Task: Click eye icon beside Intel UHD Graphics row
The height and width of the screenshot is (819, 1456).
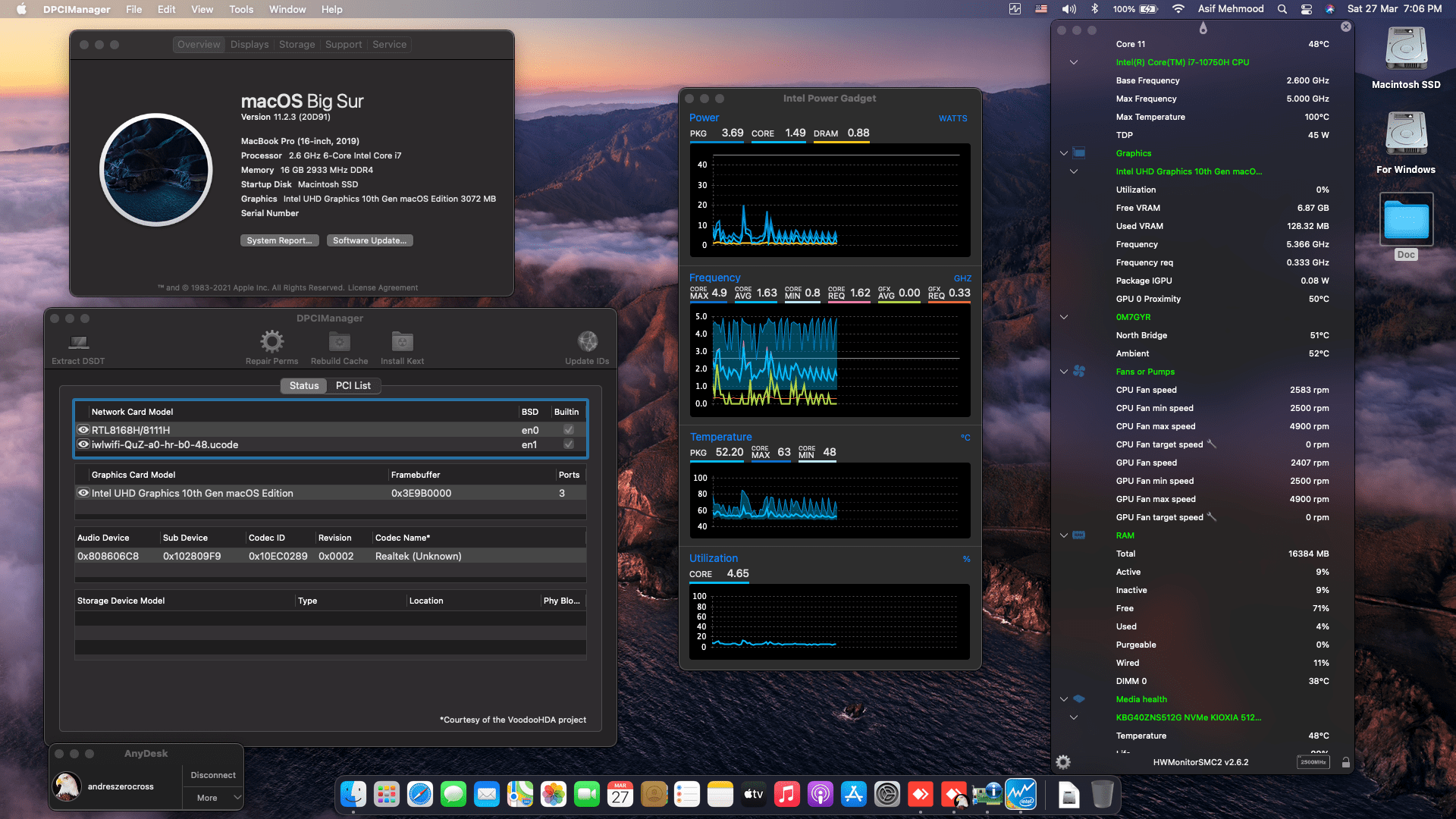Action: 83,493
